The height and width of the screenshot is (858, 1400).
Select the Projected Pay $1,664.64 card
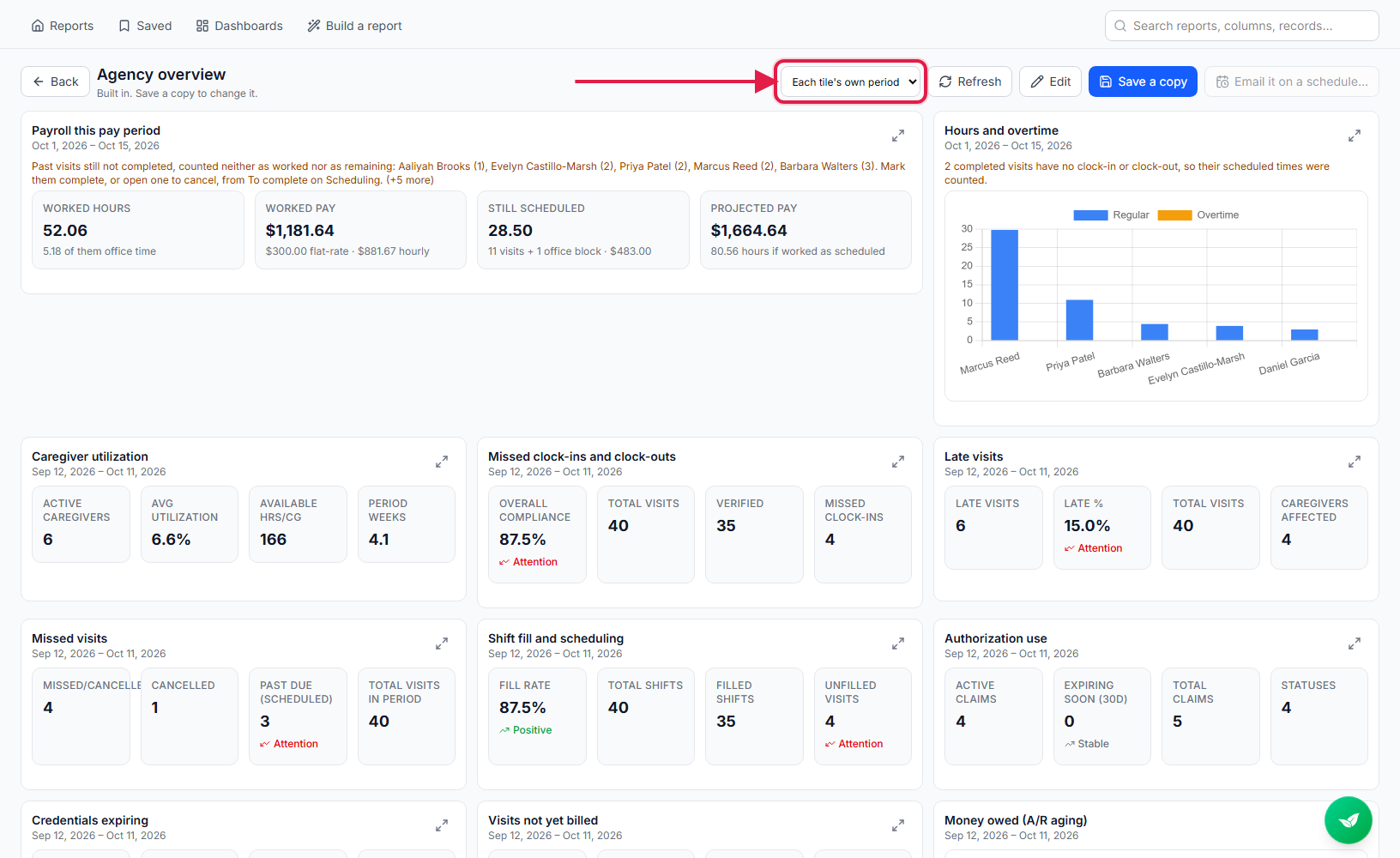(x=806, y=230)
